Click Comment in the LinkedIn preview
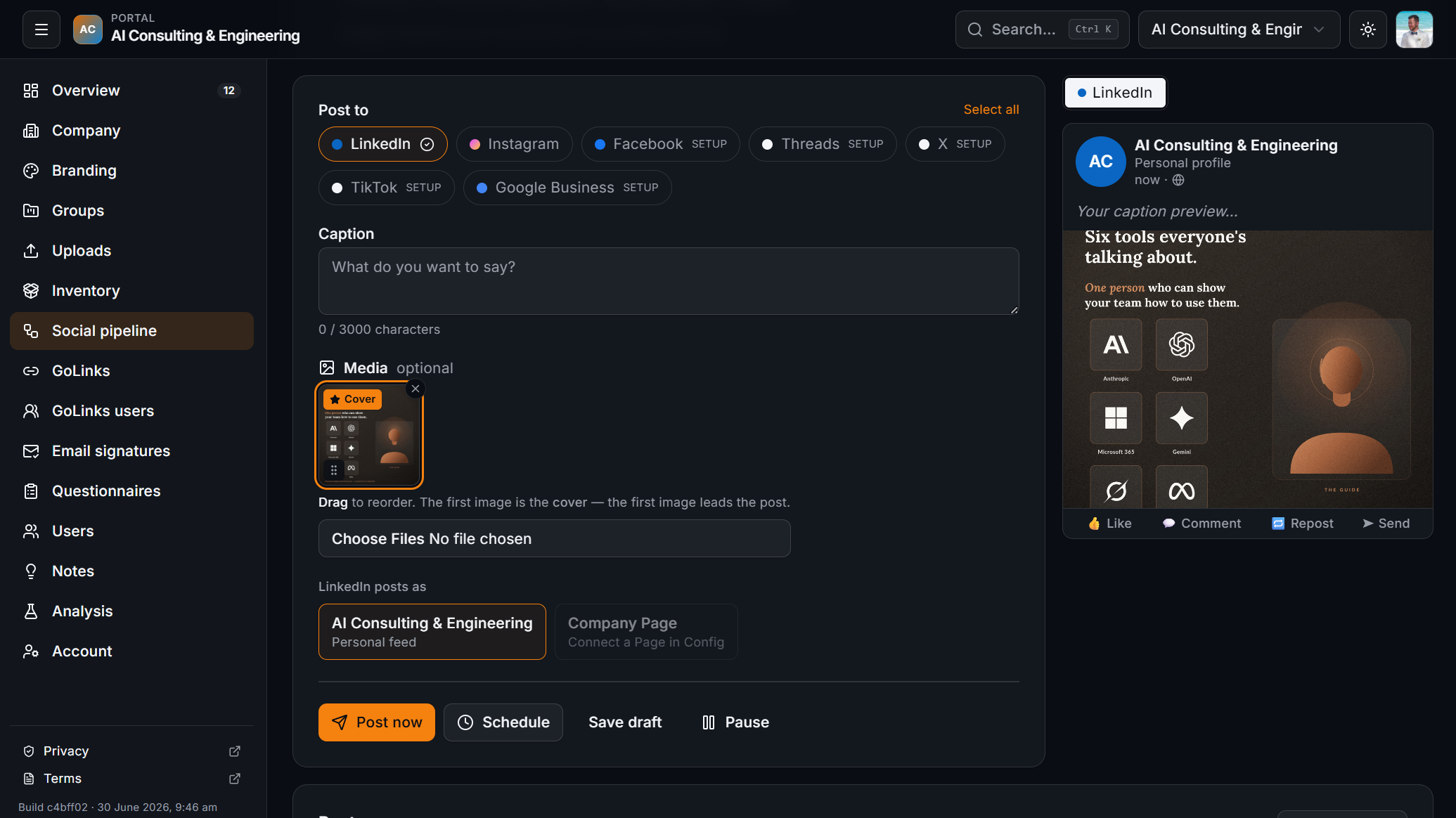Viewport: 1456px width, 818px height. (x=1201, y=524)
